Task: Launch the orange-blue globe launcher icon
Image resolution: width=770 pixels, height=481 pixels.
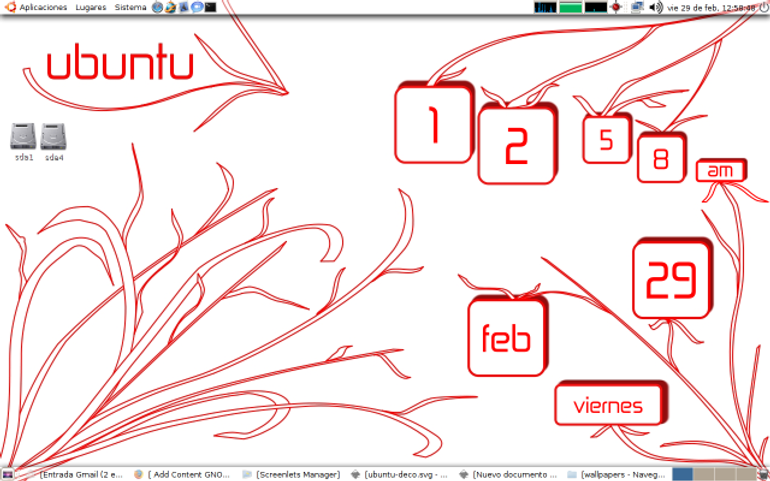Action: click(170, 7)
